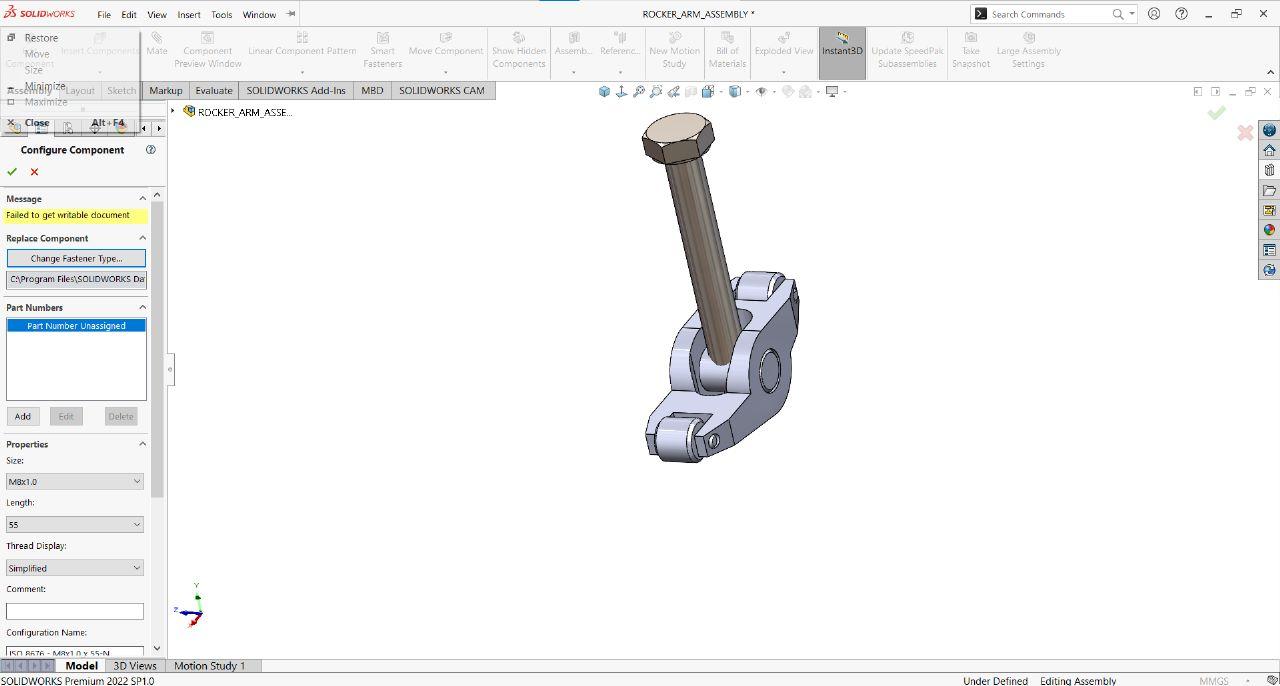Click the MMGS unit system status
Viewport: 1280px width, 686px height.
[x=1213, y=680]
